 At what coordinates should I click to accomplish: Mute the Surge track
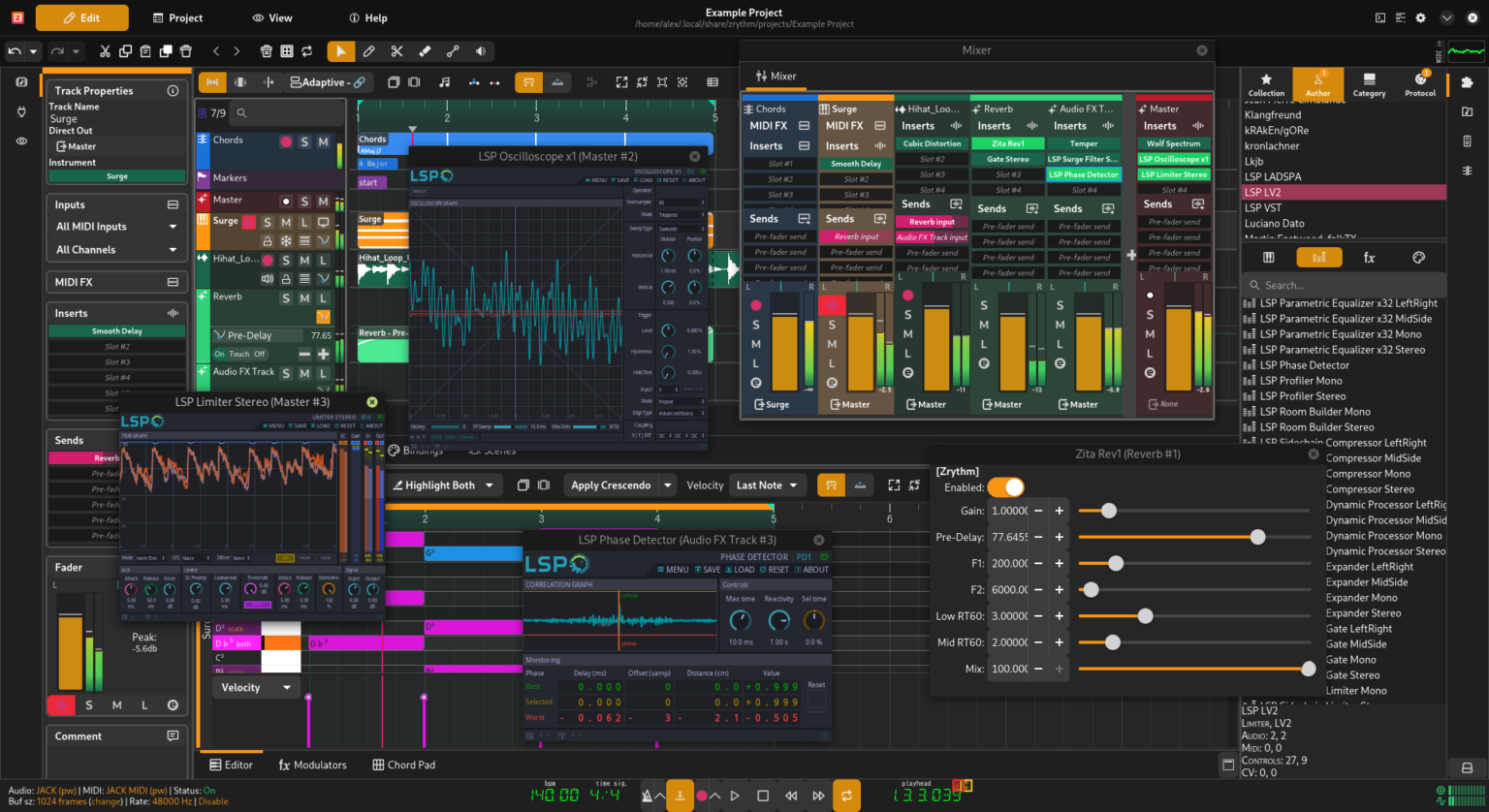pyautogui.click(x=286, y=223)
